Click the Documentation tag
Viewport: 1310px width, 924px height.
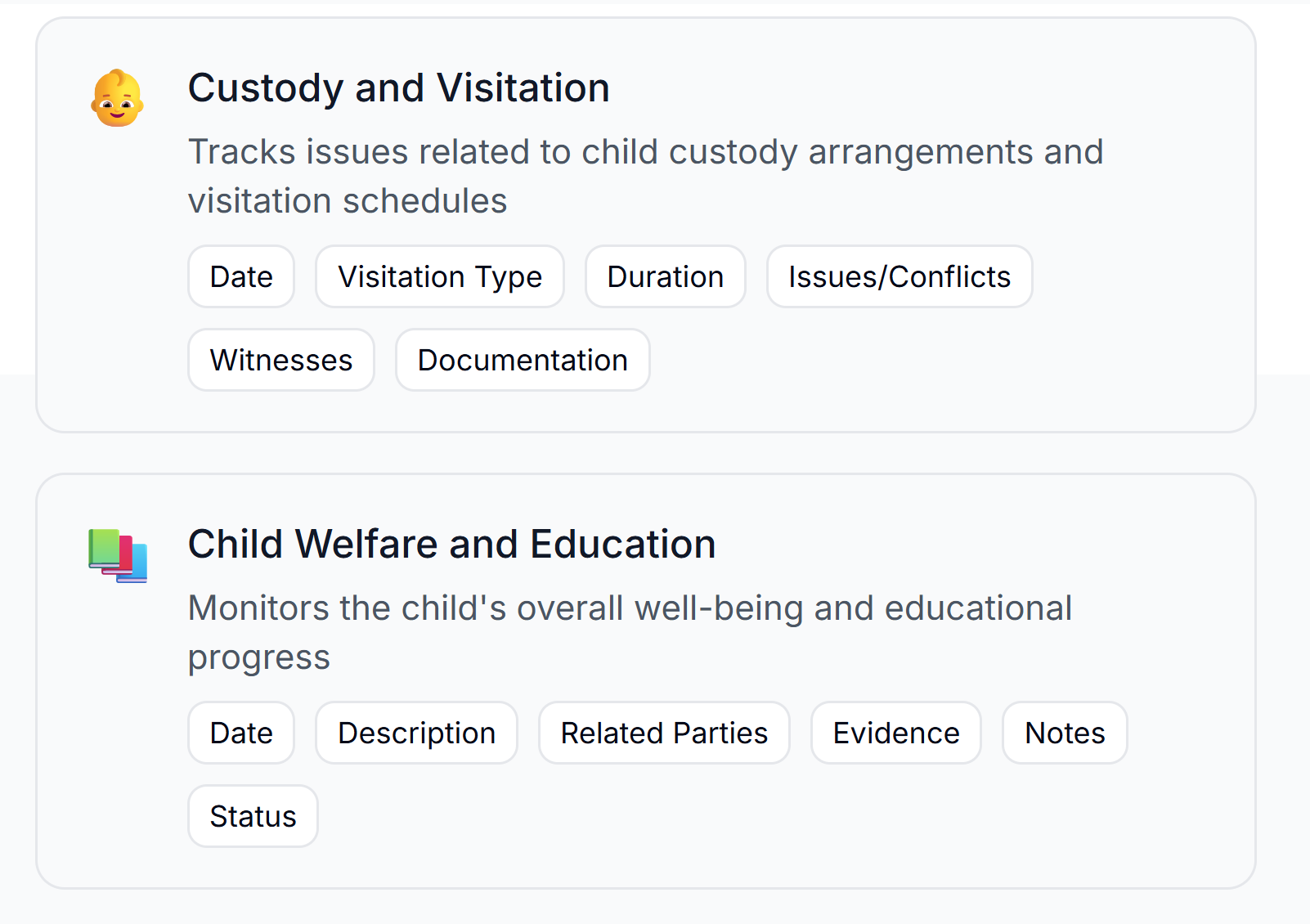(x=523, y=360)
